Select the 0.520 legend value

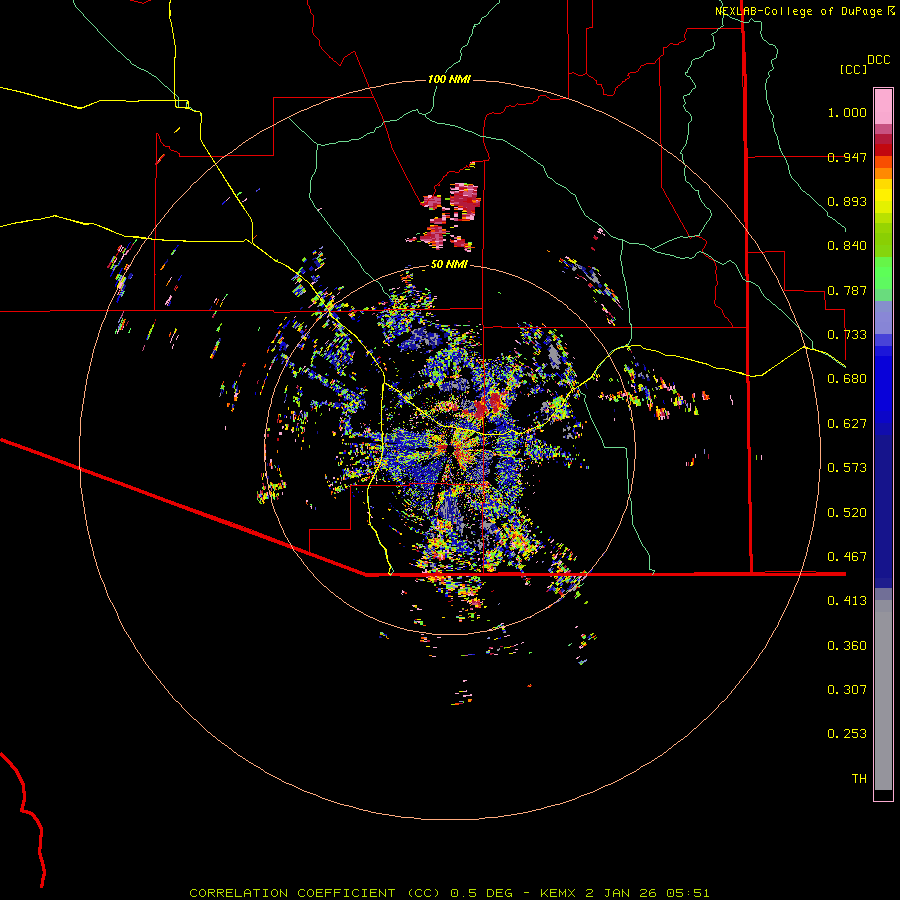point(847,513)
